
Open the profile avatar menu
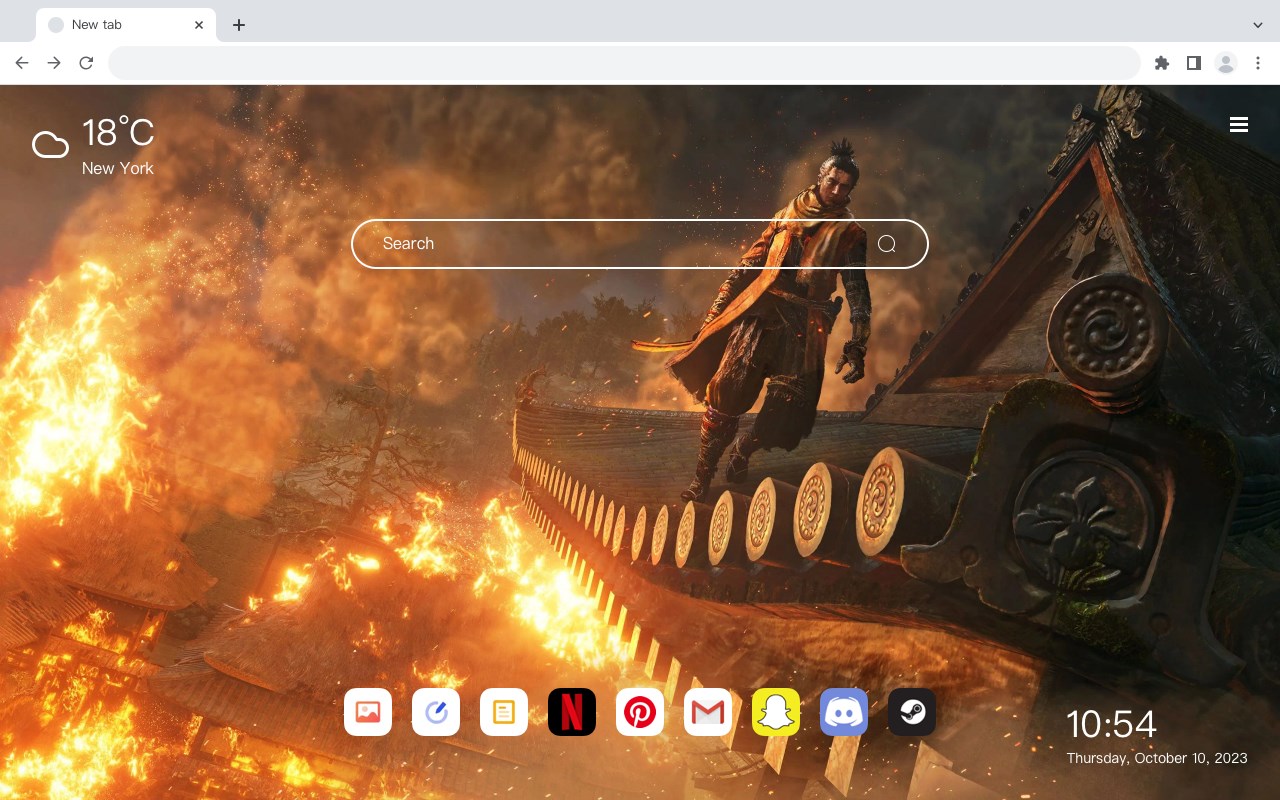click(1226, 63)
